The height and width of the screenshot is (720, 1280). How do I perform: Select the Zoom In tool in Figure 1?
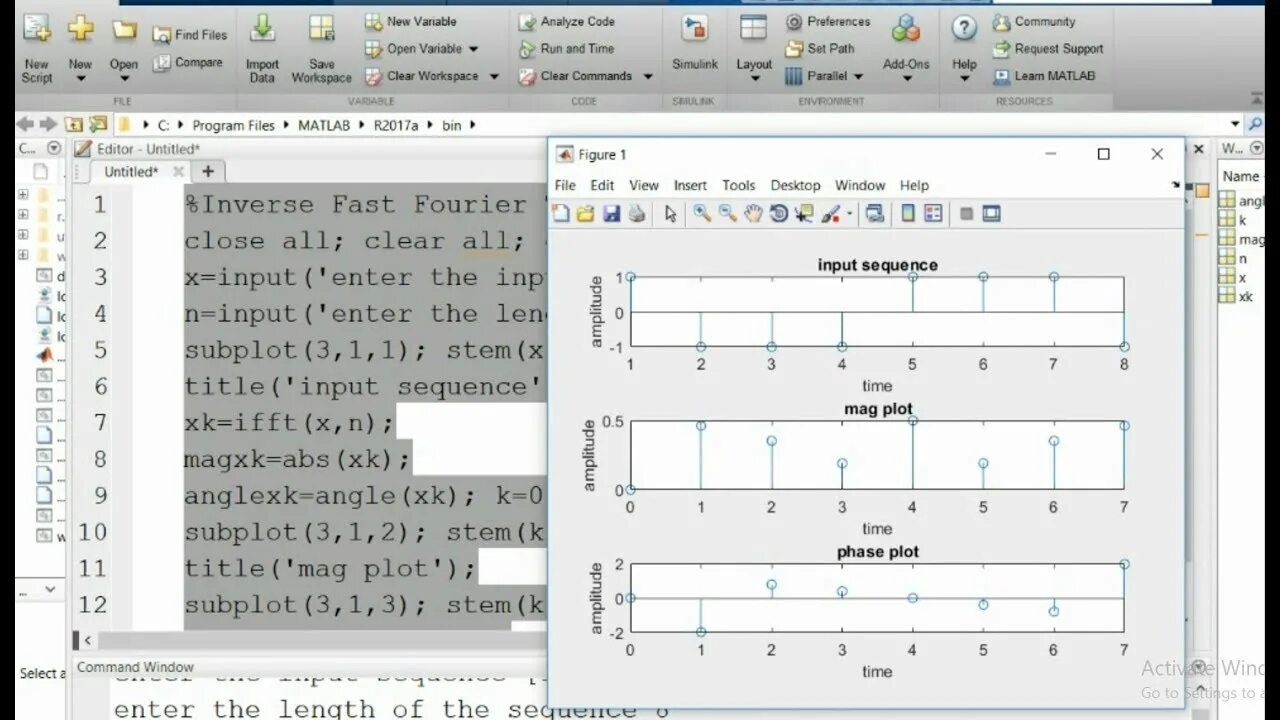coord(702,213)
